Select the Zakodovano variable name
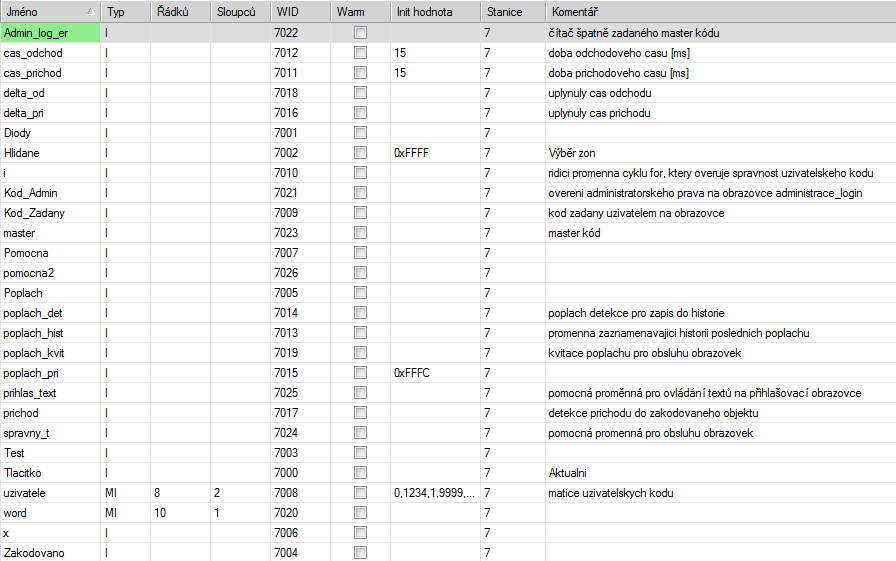Image resolution: width=896 pixels, height=561 pixels. pyautogui.click(x=34, y=553)
